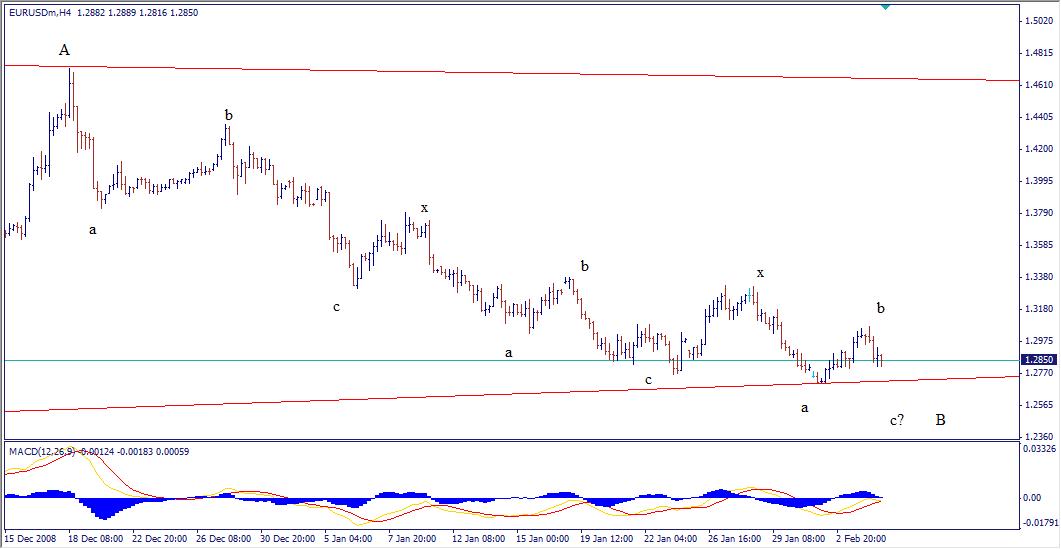
Task: Select the 'b' label above 26 Dec high
Action: coord(229,115)
